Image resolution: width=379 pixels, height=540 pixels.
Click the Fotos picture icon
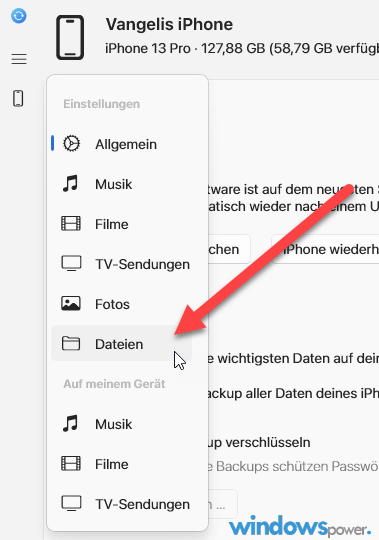(71, 304)
